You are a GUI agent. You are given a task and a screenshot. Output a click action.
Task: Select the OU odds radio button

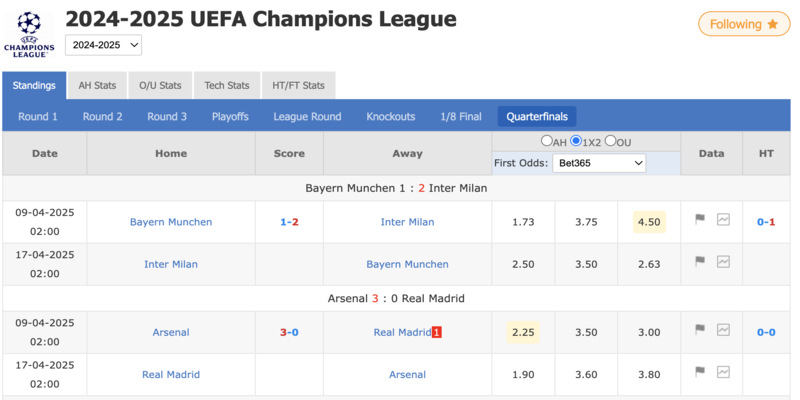[x=610, y=141]
